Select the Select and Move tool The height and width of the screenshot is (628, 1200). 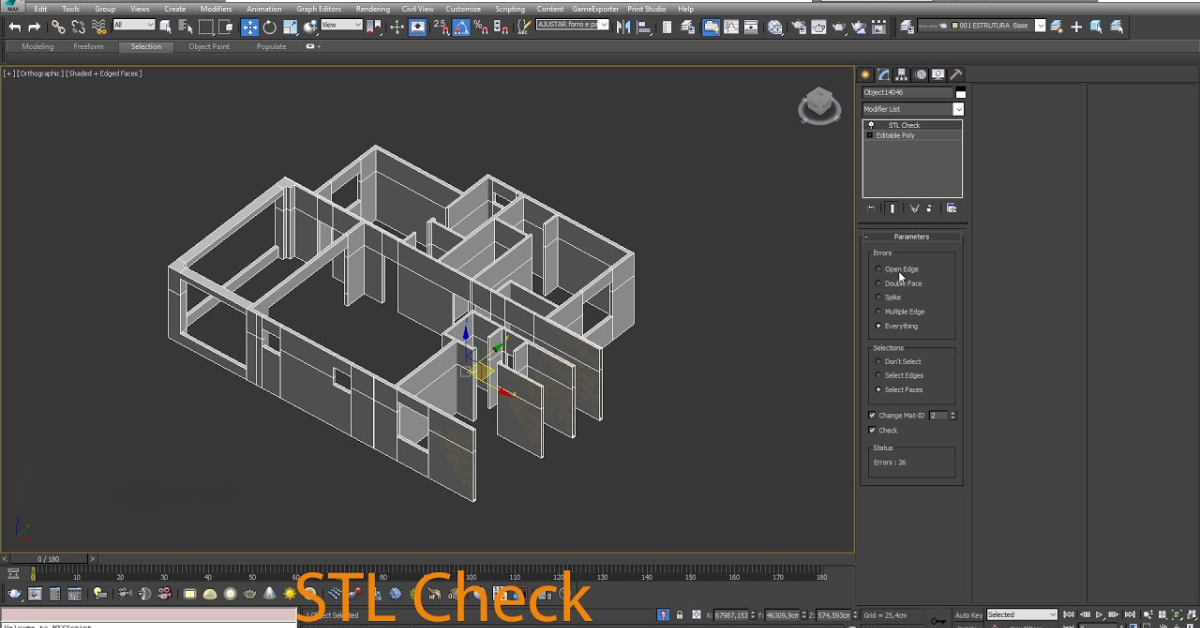(250, 26)
